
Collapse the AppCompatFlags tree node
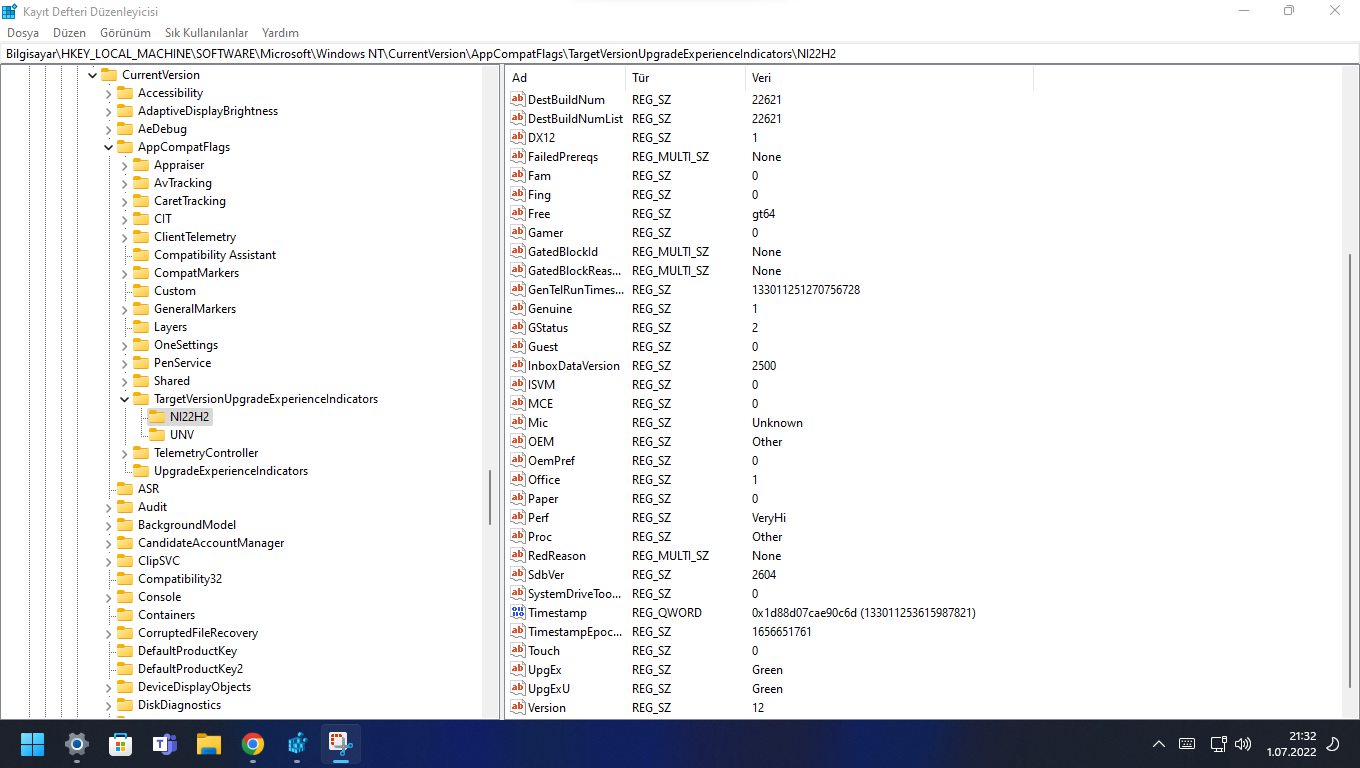coord(109,147)
